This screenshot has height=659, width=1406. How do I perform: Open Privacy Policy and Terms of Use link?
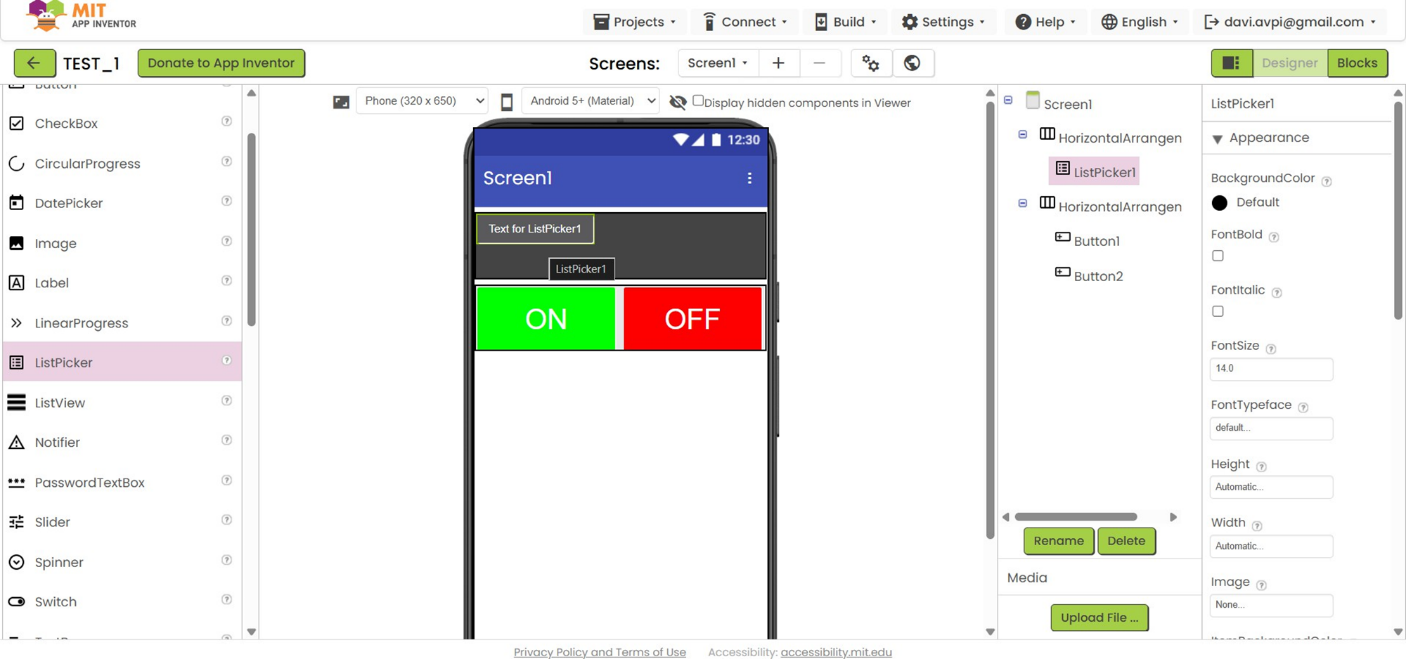click(x=600, y=652)
